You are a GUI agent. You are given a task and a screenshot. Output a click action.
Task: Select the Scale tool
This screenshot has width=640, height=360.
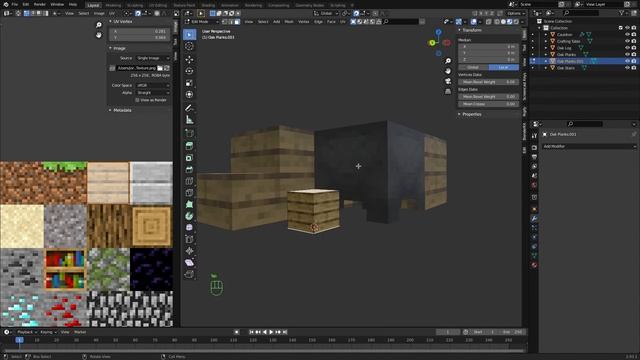tap(189, 83)
